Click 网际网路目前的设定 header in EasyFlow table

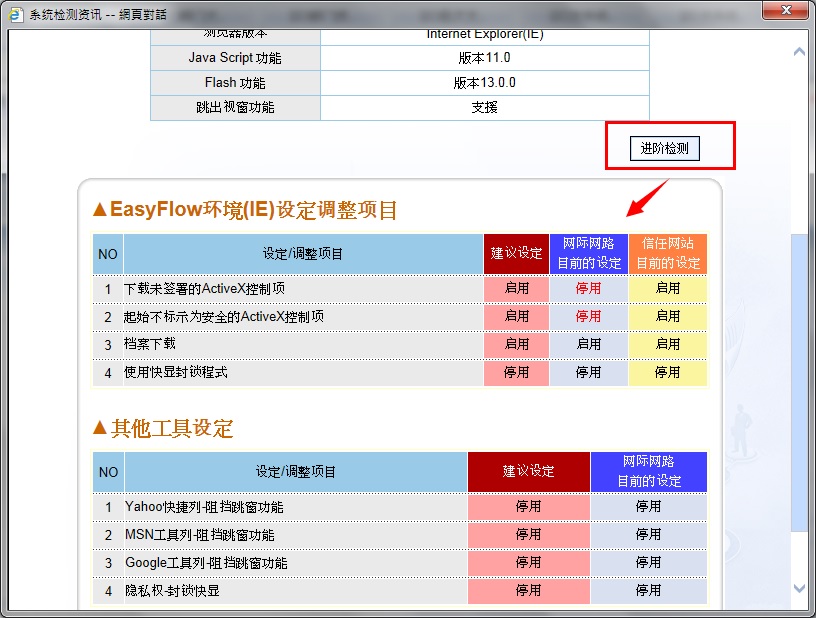(x=589, y=254)
